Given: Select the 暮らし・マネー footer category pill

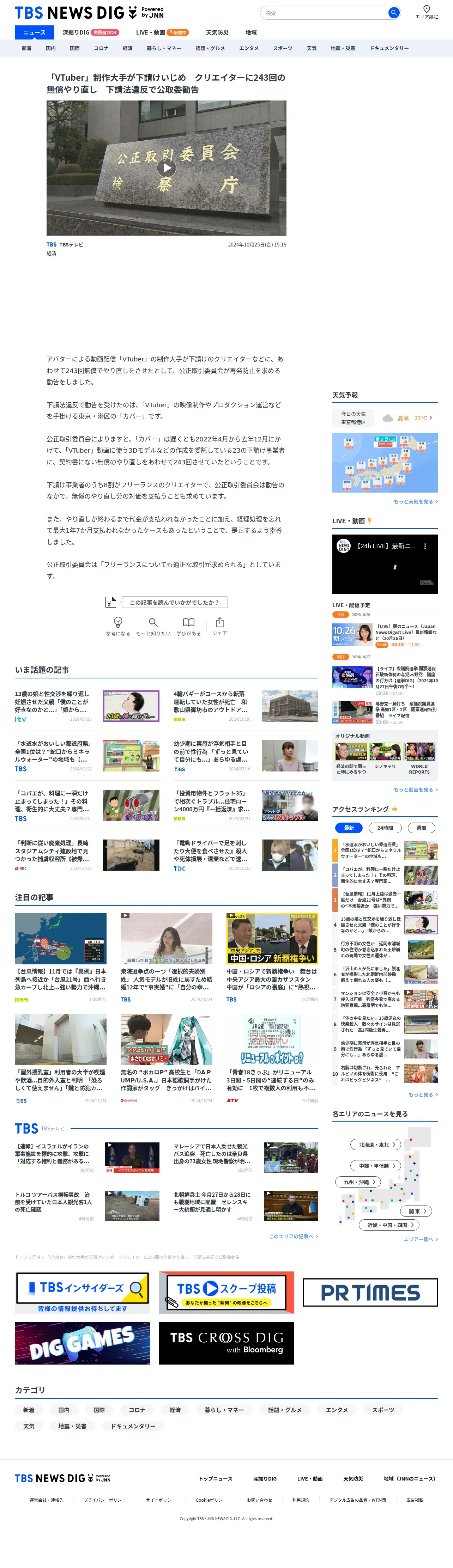Looking at the screenshot, I should (224, 1410).
